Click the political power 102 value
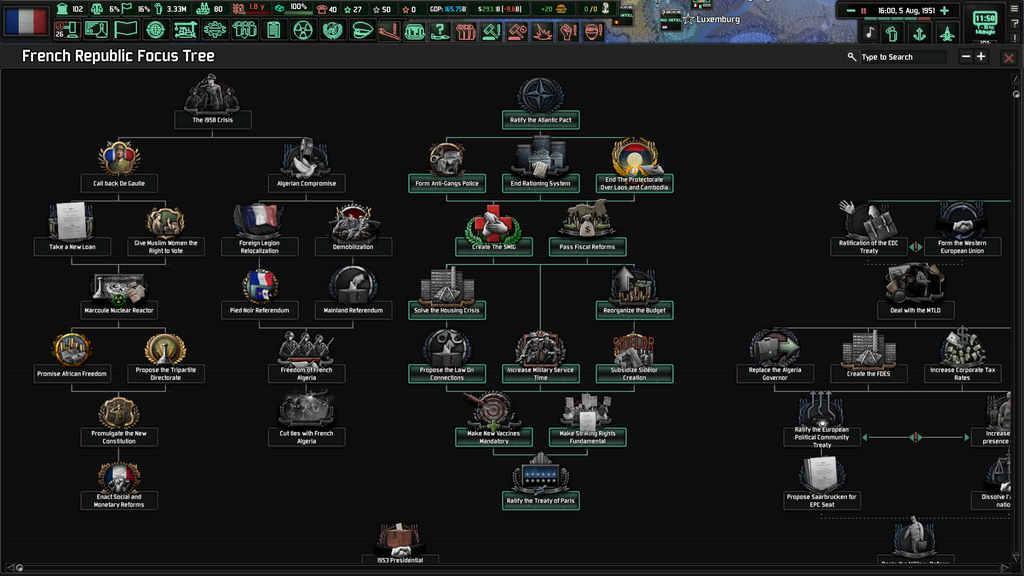 tap(78, 10)
